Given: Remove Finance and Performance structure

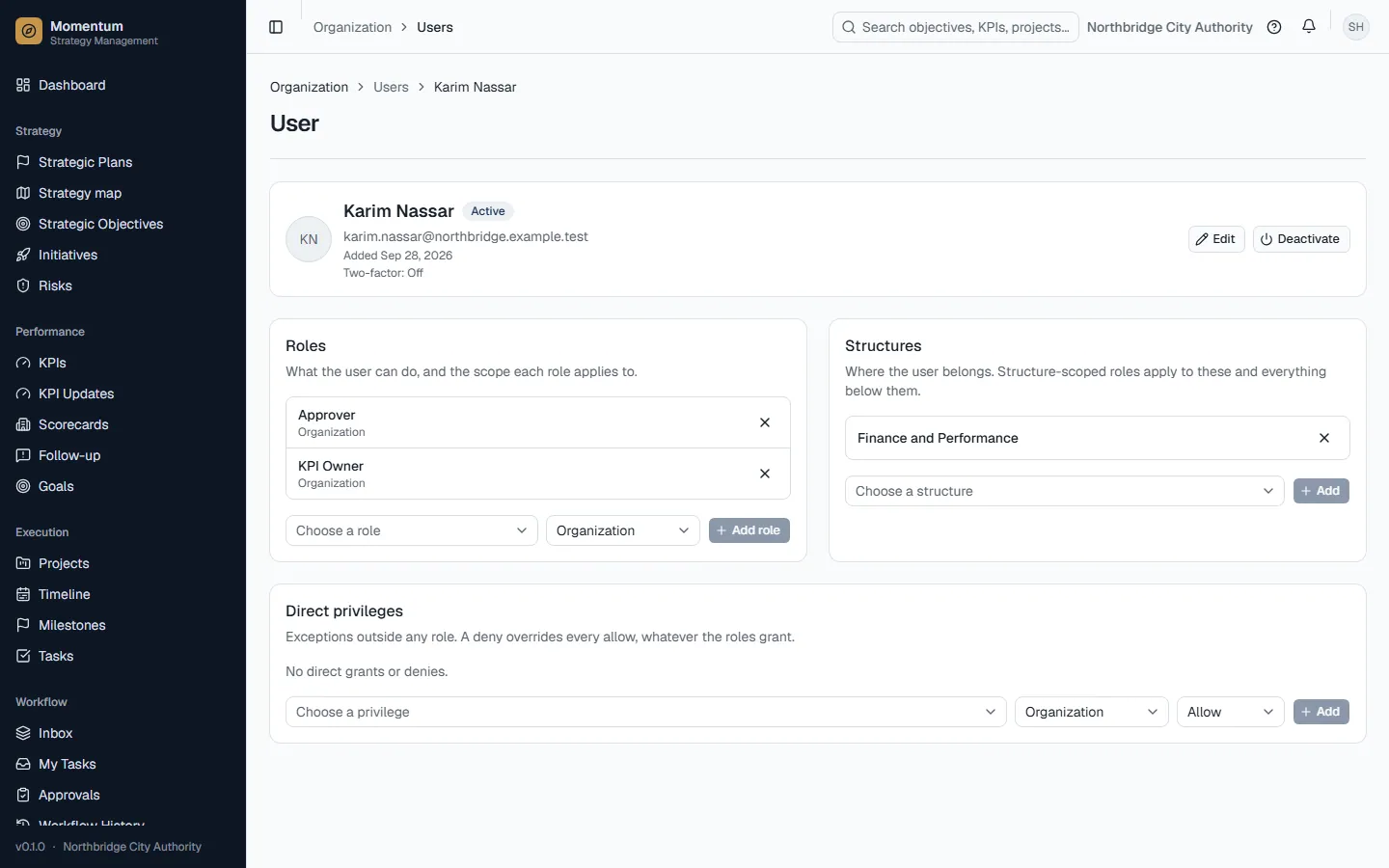Looking at the screenshot, I should (x=1324, y=438).
